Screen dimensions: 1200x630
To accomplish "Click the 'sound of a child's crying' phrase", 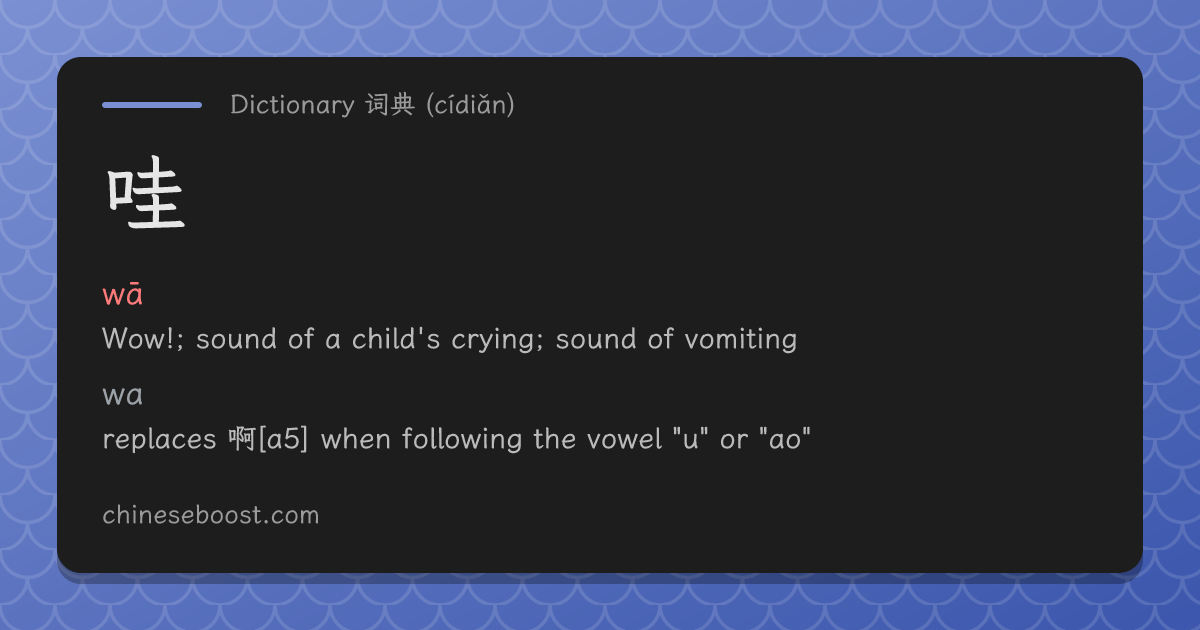I will 370,340.
